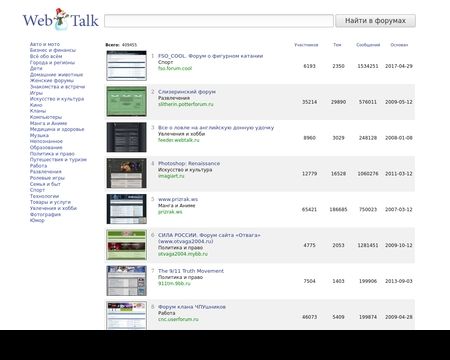Visit the 911tm.9bb.ru link
Image resolution: width=450 pixels, height=360 pixels.
pos(174,283)
